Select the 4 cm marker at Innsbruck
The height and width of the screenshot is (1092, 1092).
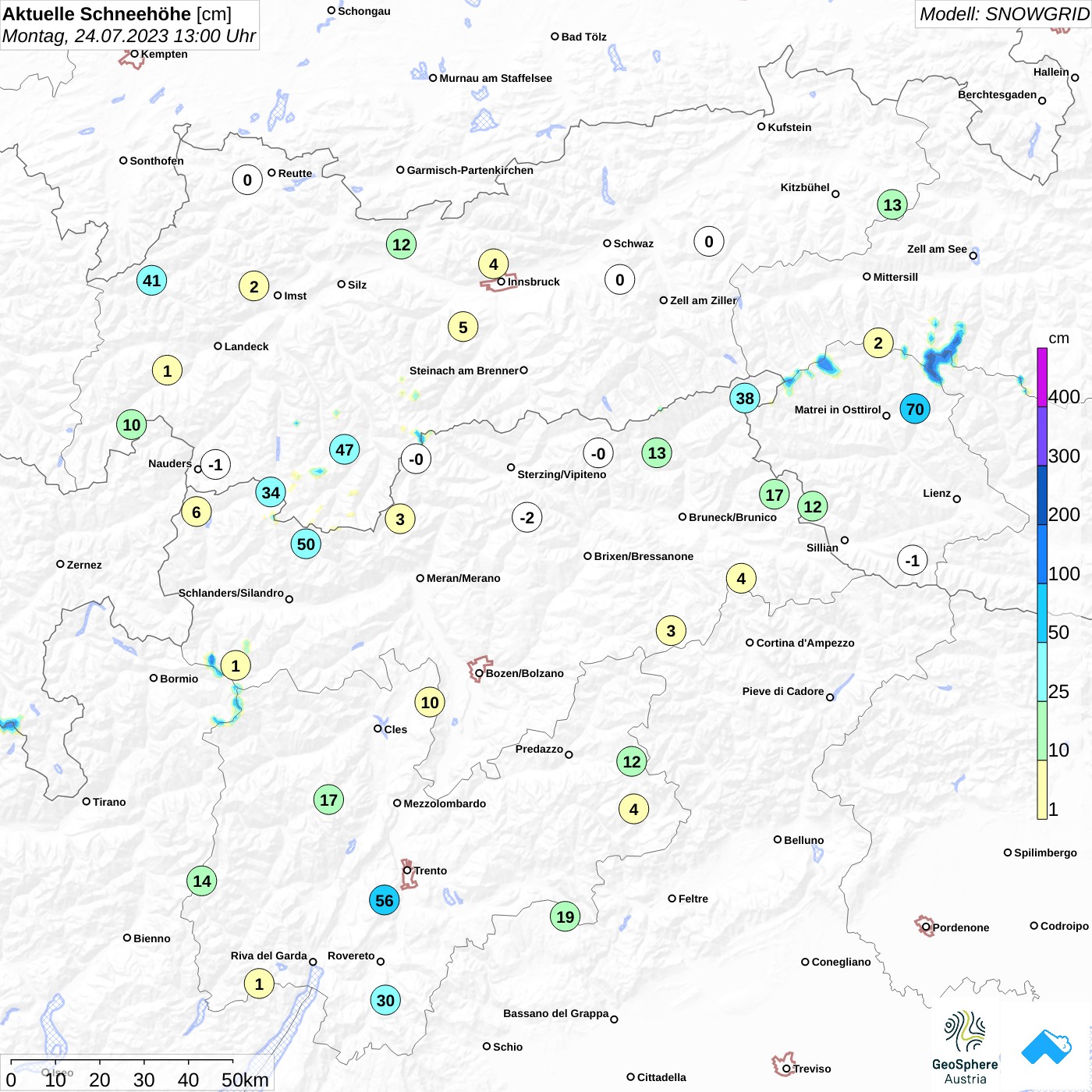[x=494, y=264]
